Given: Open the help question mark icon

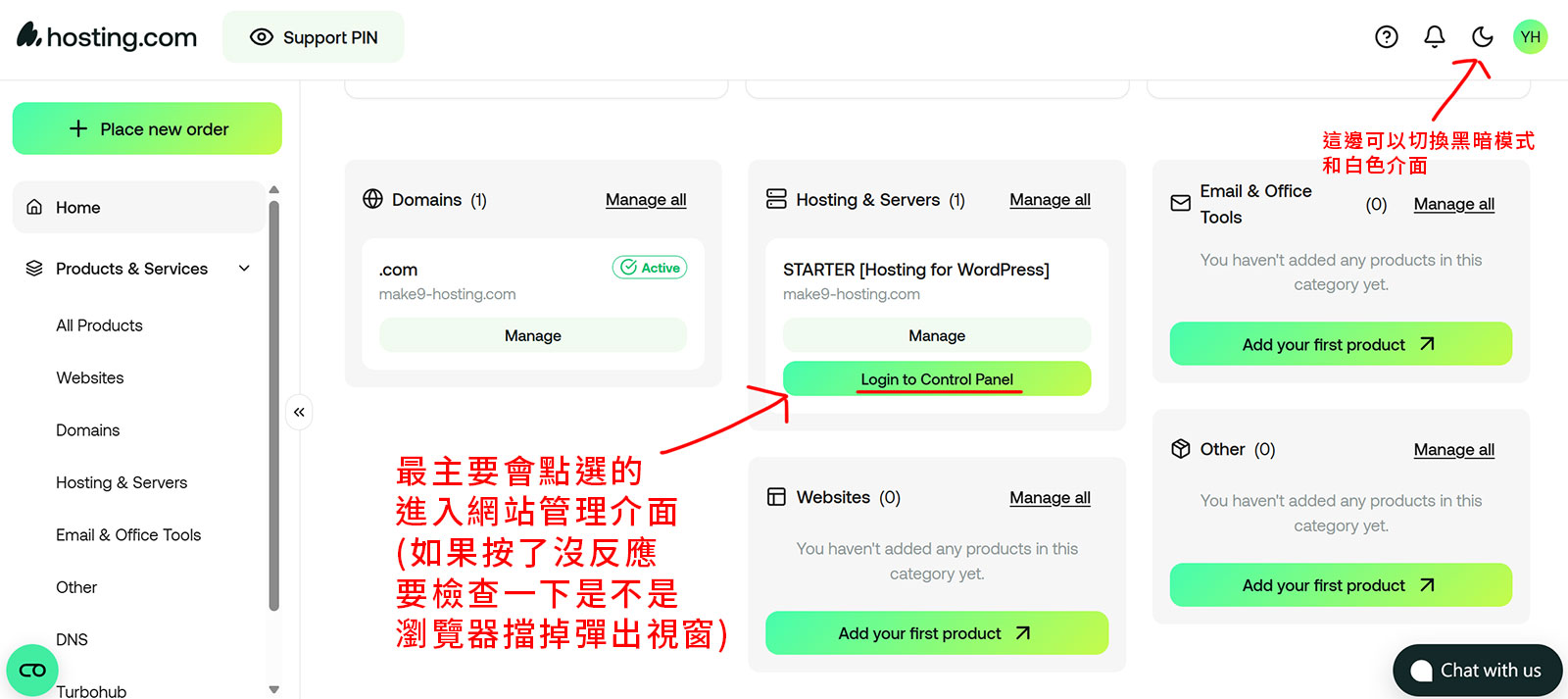Looking at the screenshot, I should tap(1386, 37).
